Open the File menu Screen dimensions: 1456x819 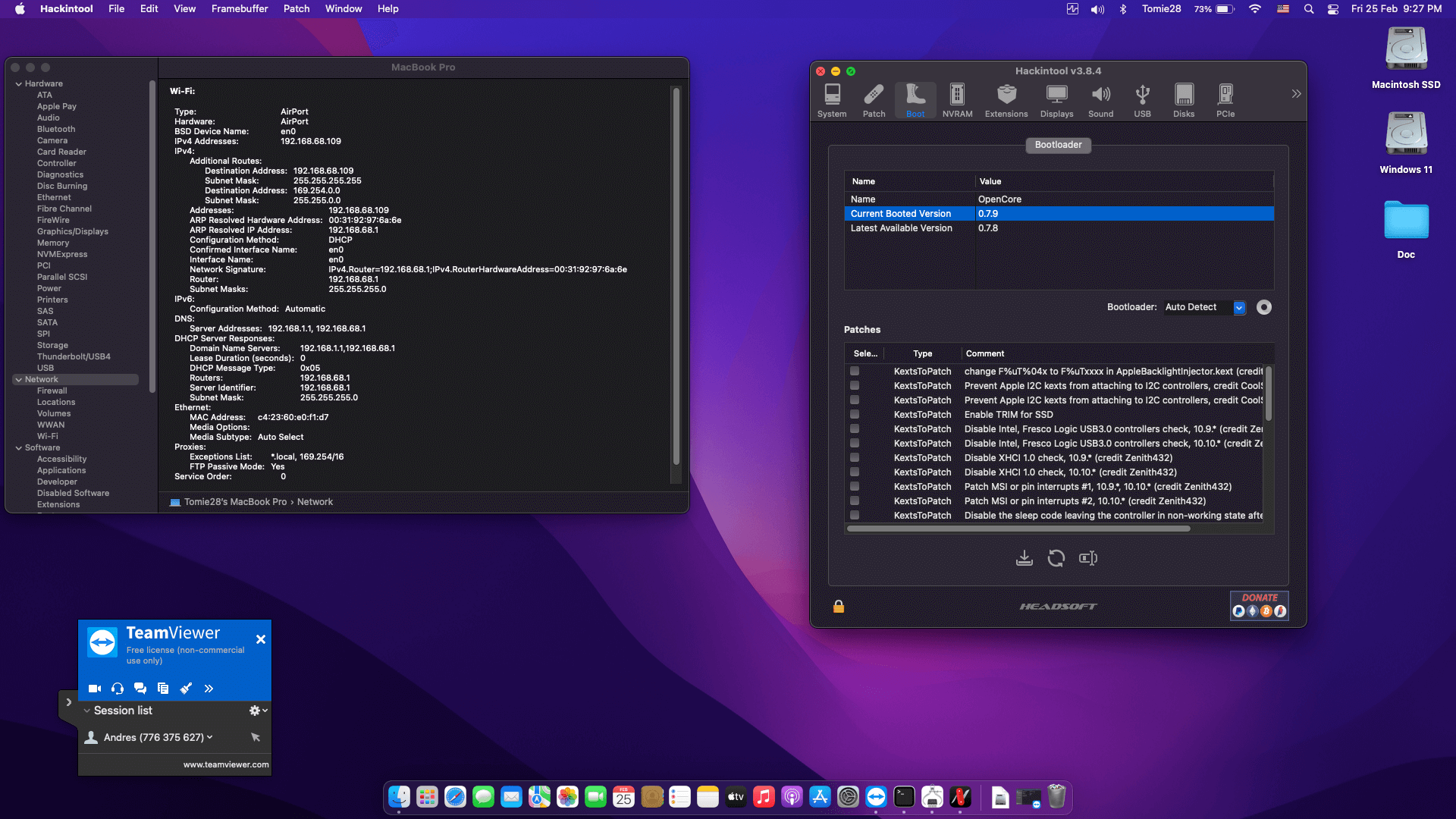coord(116,9)
